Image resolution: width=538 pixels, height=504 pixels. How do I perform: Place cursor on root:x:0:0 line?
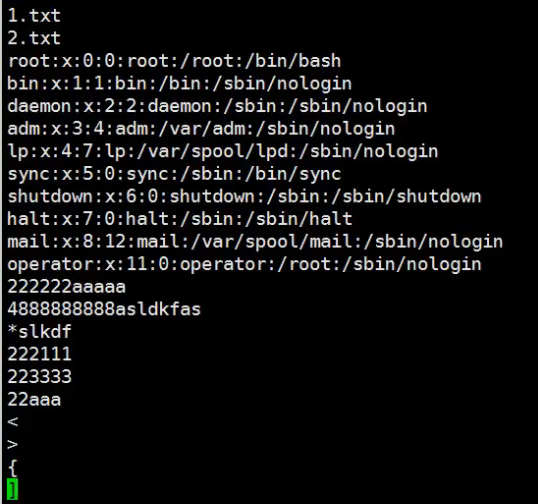tap(174, 61)
